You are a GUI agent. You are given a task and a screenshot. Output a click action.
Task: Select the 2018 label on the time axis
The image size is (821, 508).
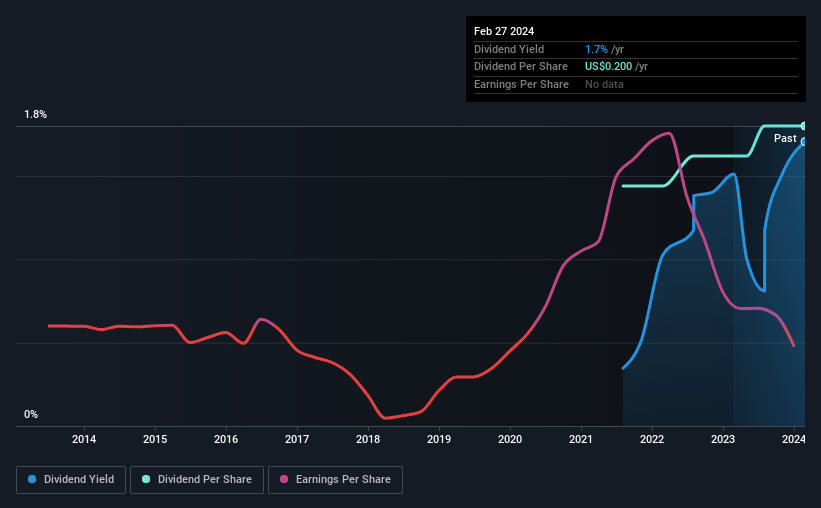click(368, 439)
